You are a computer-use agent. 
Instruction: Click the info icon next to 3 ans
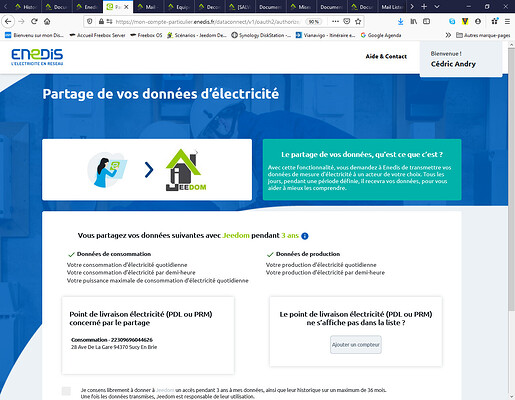click(305, 236)
